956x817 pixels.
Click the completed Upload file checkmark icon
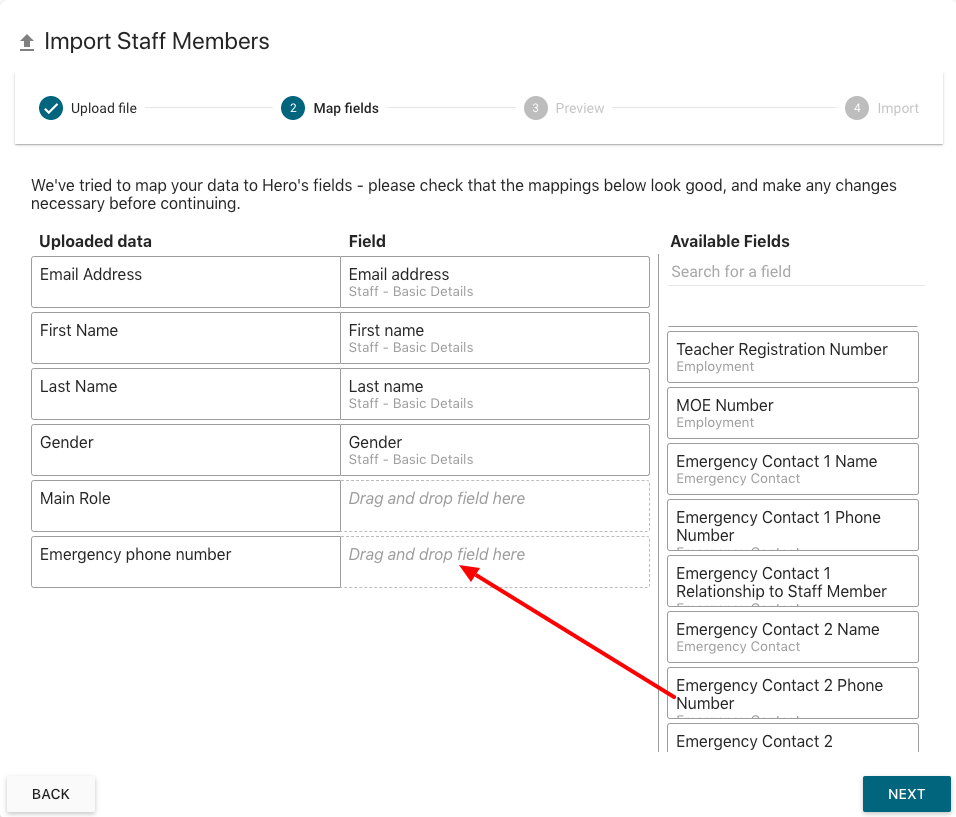coord(51,108)
